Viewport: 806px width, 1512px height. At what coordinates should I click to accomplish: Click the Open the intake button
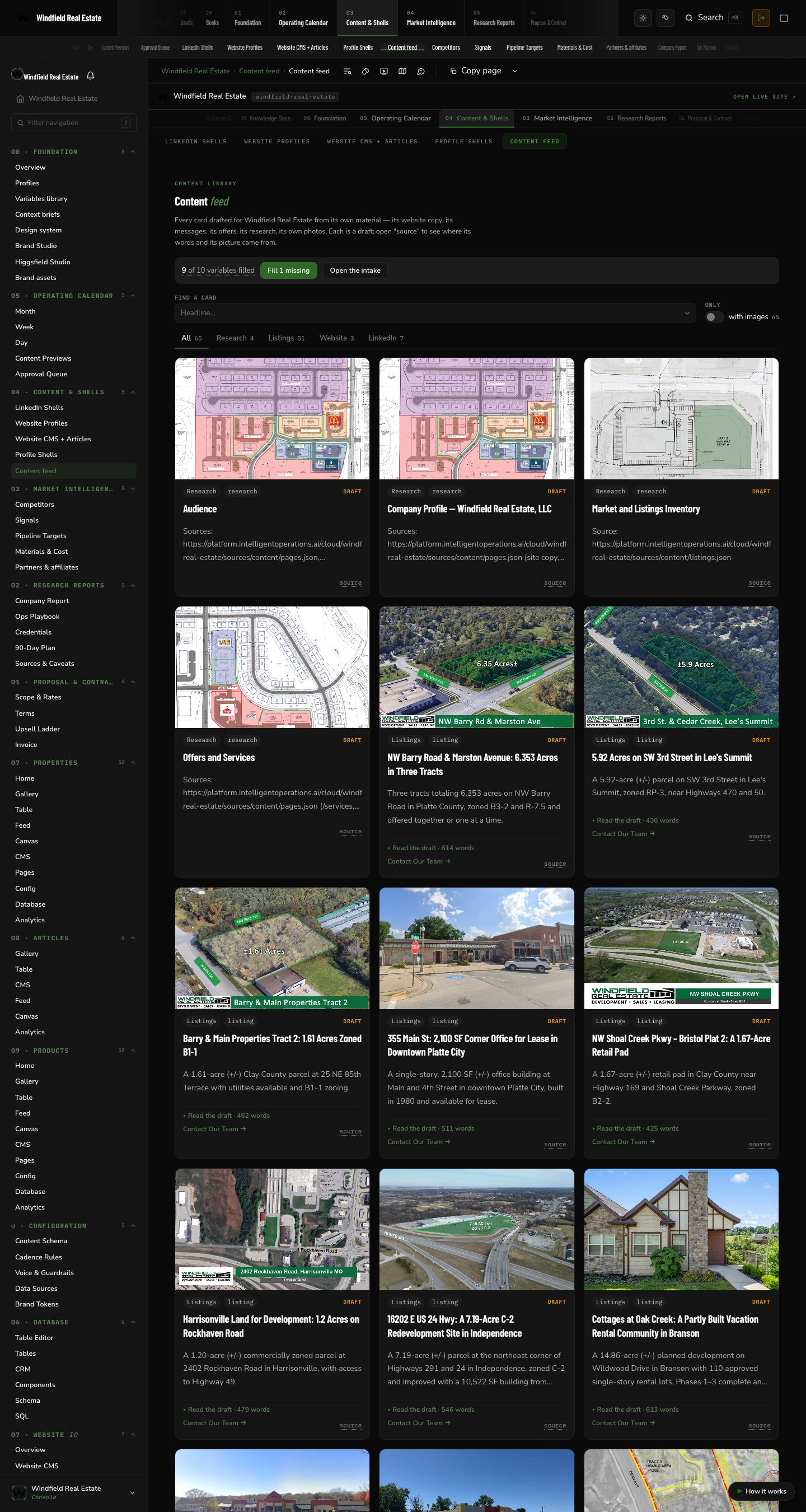pos(355,270)
